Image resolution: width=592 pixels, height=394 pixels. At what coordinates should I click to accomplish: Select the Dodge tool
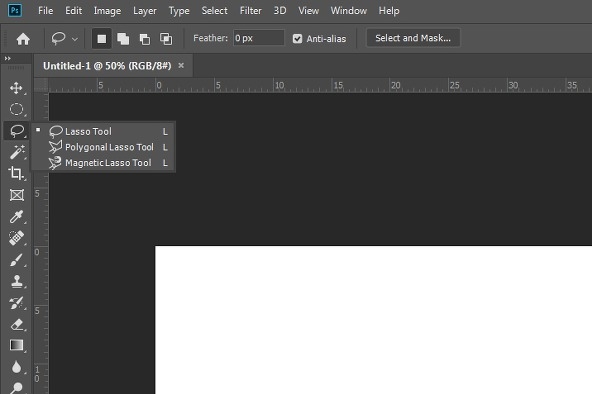point(16,387)
